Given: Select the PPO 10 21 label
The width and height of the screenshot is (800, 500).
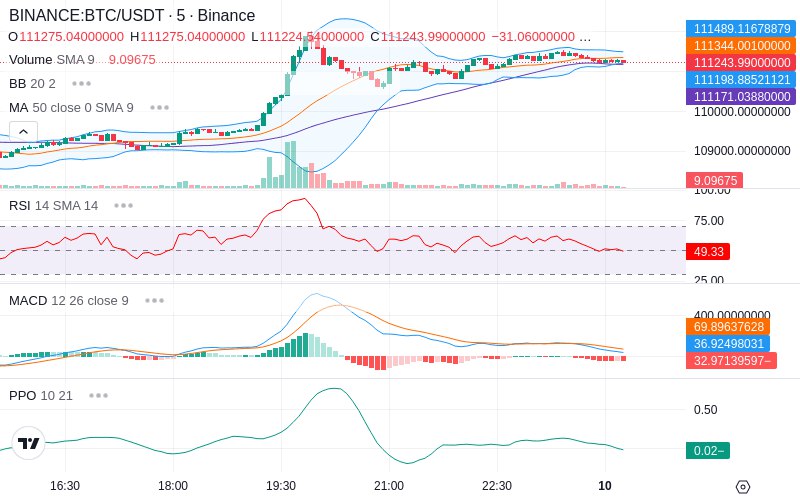Looking at the screenshot, I should [41, 395].
